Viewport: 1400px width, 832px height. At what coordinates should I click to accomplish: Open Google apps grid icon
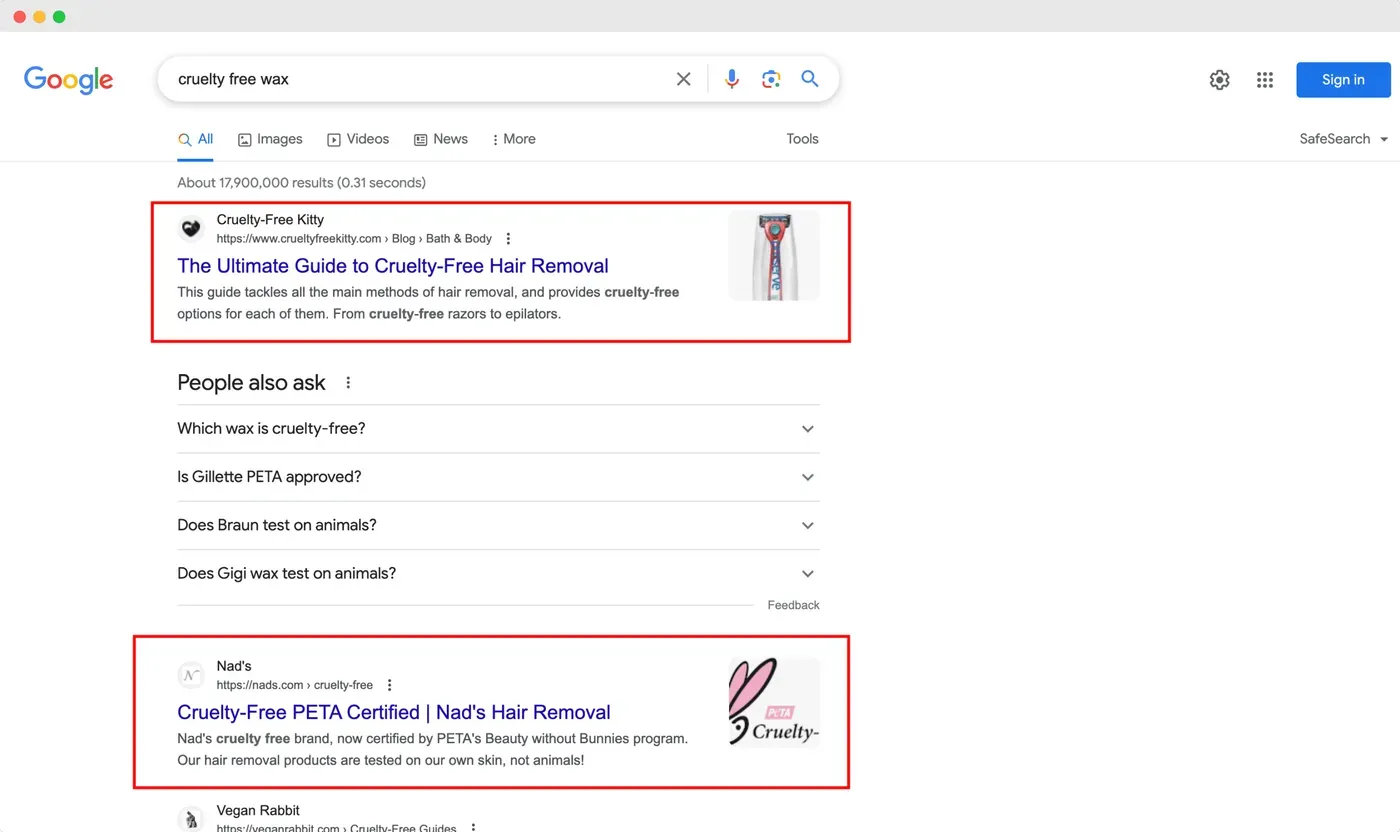(1265, 80)
